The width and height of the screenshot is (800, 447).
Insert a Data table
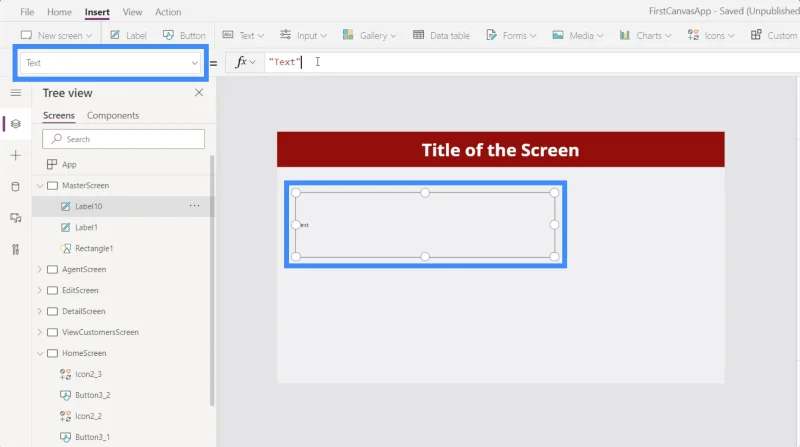click(441, 35)
